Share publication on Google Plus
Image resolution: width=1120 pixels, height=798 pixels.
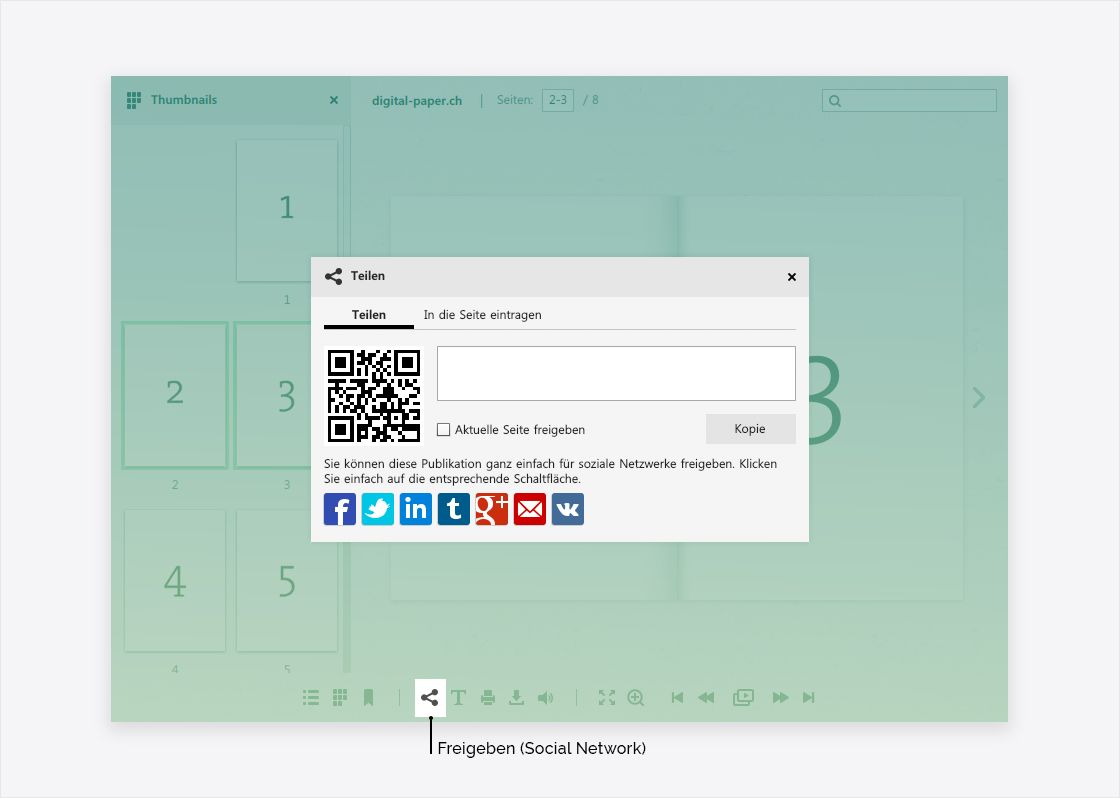click(x=492, y=509)
